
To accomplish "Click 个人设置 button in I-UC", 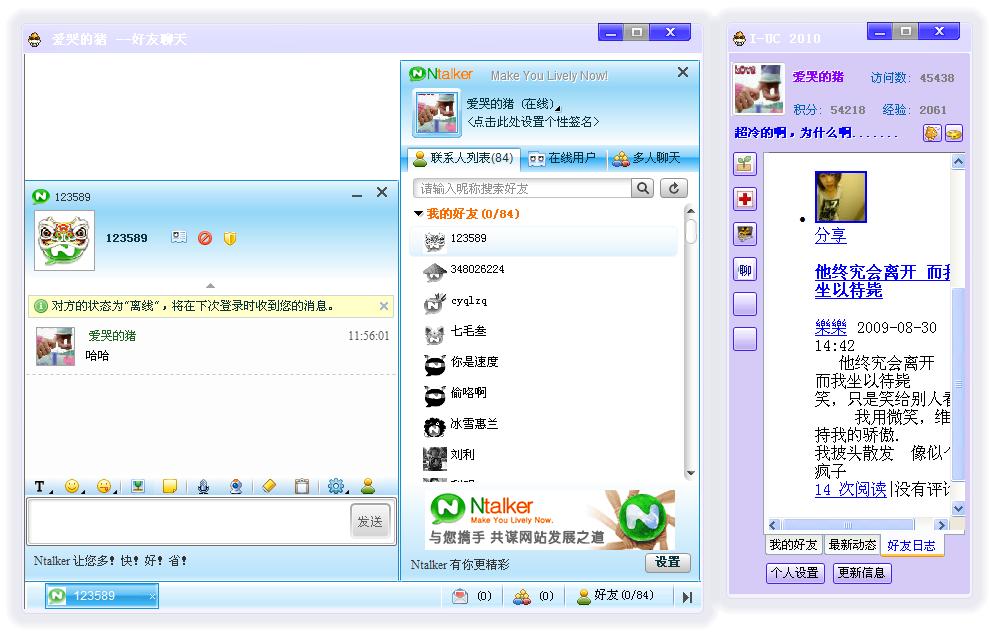I will pyautogui.click(x=795, y=572).
